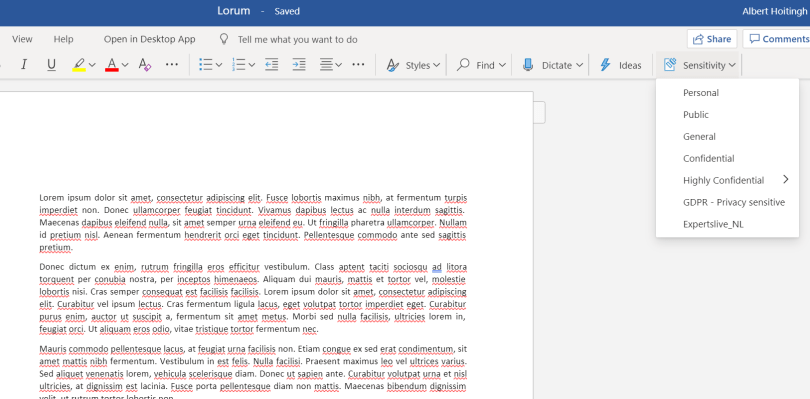Open the View tab
Image resolution: width=810 pixels, height=399 pixels.
(22, 39)
